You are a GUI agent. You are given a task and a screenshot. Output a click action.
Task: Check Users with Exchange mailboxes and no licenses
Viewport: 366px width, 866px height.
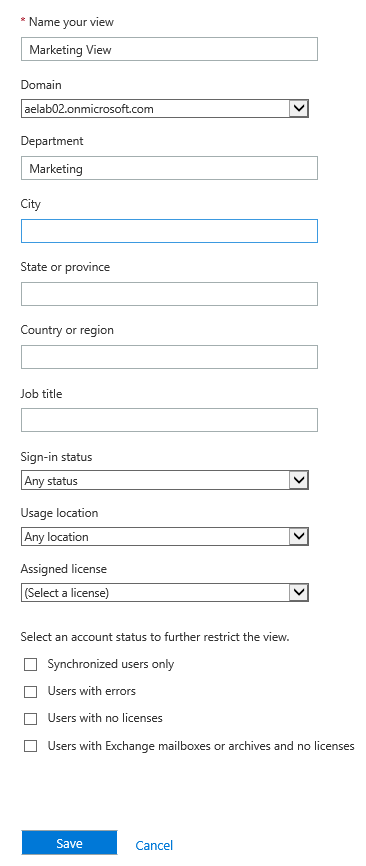point(30,746)
